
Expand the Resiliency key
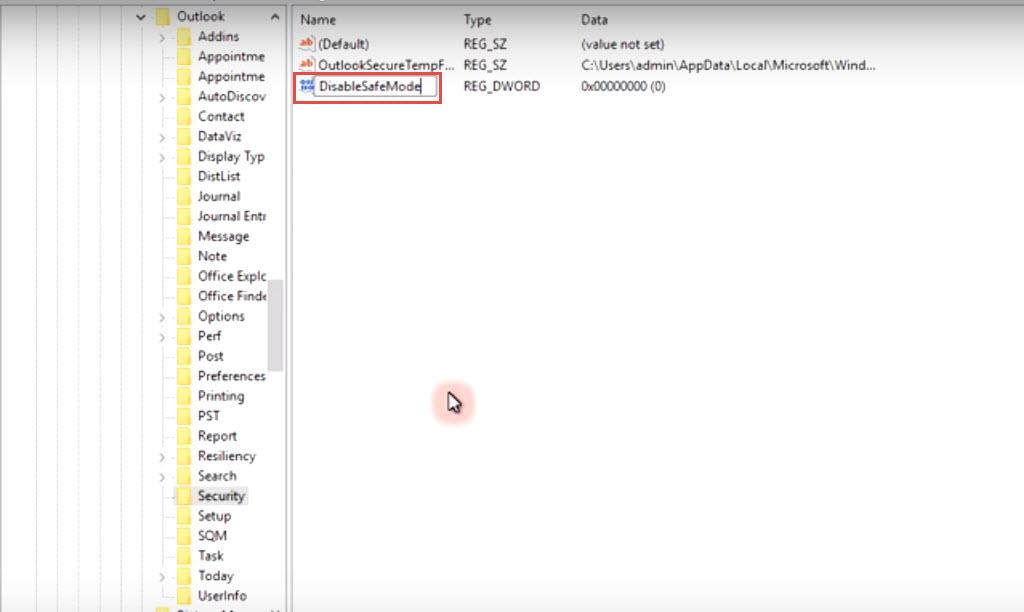point(162,457)
